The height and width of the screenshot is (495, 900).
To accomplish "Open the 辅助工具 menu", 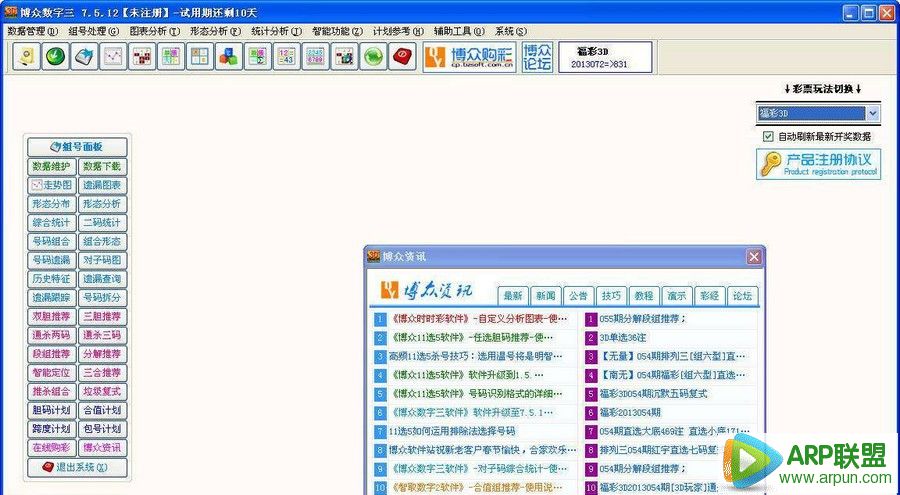I will click(x=459, y=31).
